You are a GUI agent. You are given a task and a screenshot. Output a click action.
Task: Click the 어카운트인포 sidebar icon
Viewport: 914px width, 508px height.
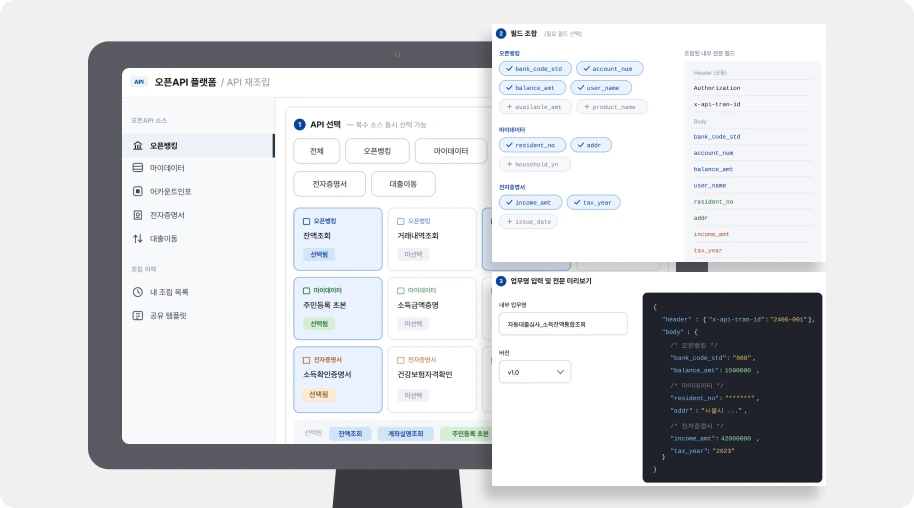tap(138, 191)
